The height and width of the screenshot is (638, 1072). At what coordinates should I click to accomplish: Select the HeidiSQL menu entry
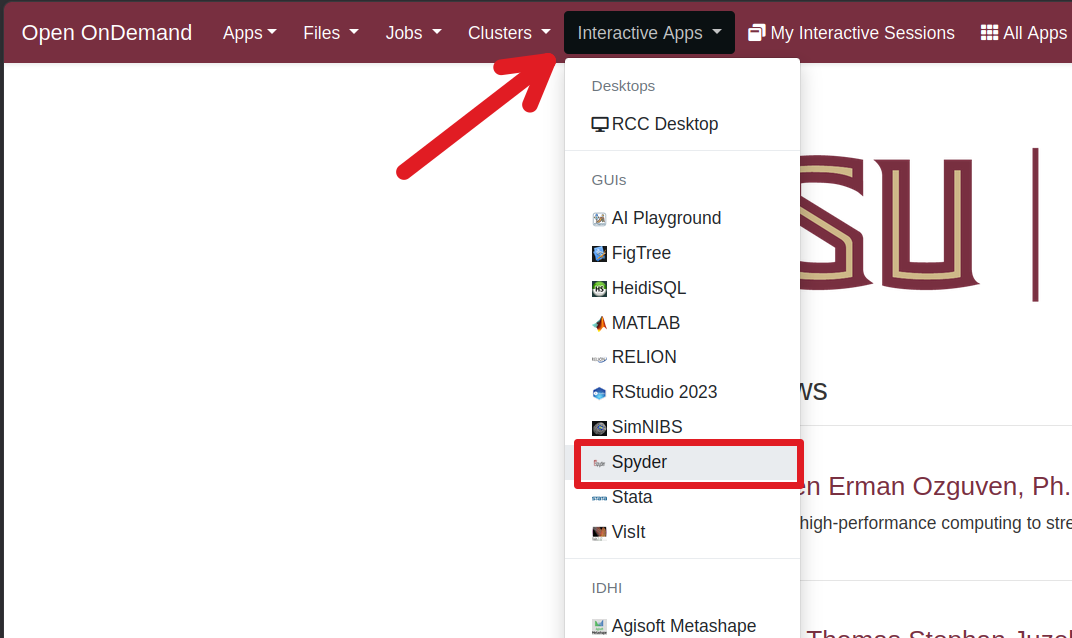pos(682,288)
